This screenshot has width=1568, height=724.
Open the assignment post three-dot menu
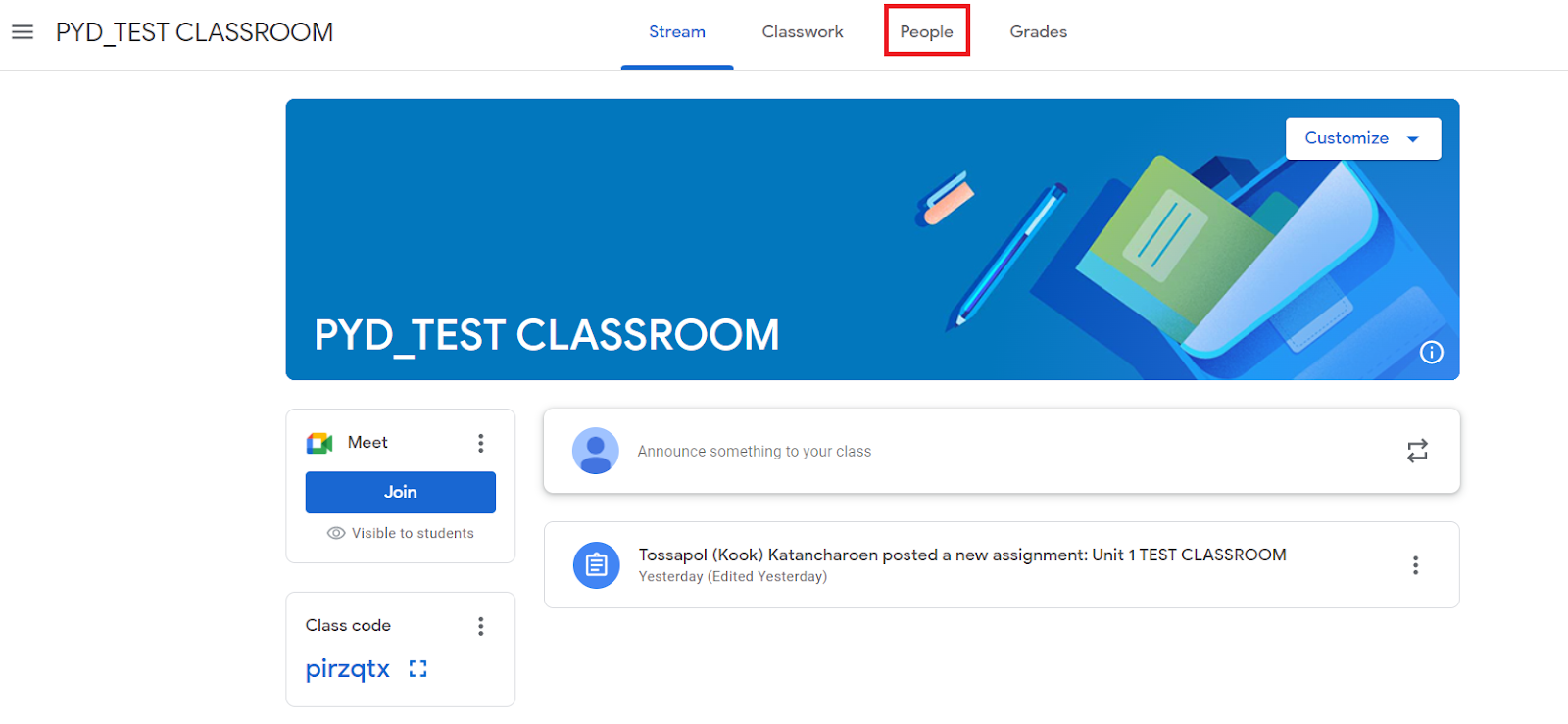[1415, 565]
